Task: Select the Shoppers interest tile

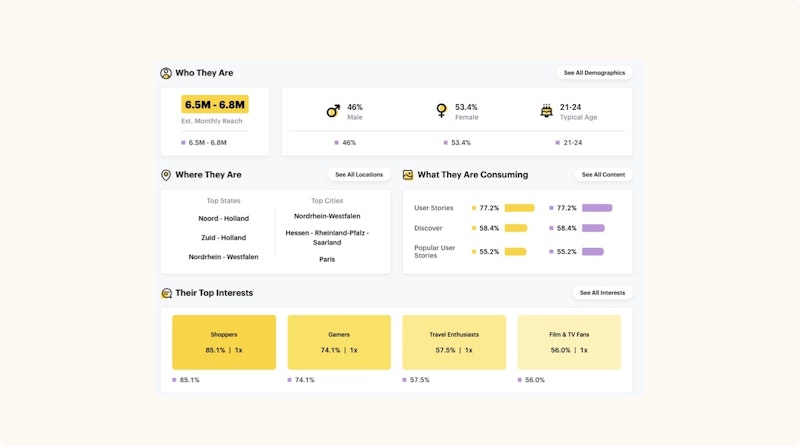Action: click(x=224, y=342)
